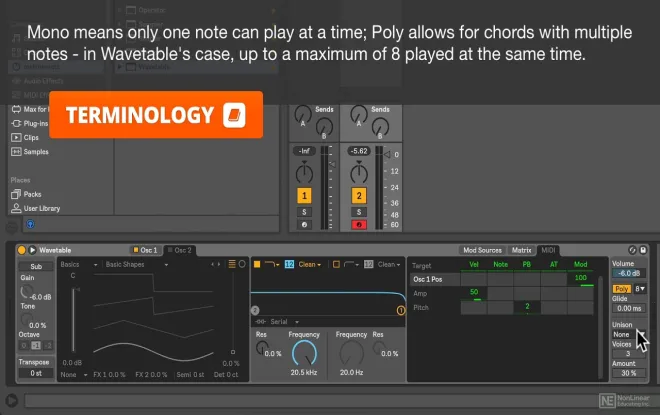Screen dimensions: 660x415
Task: Click track 2 Send B knob
Action: [x=380, y=128]
